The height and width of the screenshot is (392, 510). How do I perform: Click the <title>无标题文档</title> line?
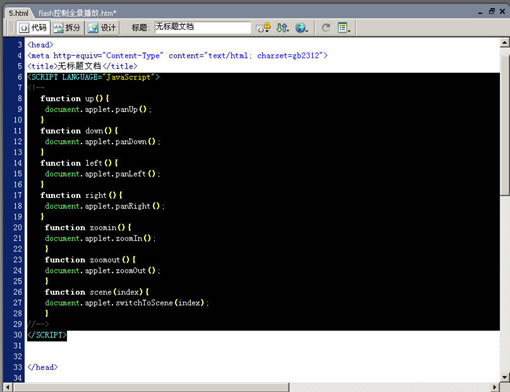[x=82, y=66]
